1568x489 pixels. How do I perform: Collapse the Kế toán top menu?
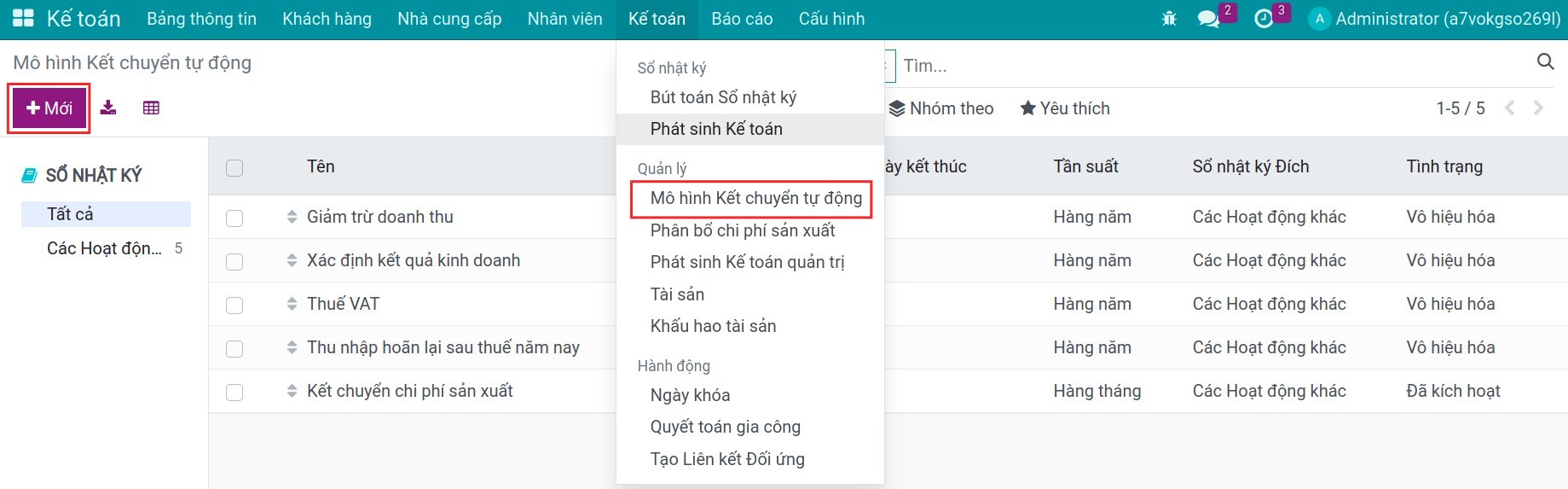click(x=657, y=19)
